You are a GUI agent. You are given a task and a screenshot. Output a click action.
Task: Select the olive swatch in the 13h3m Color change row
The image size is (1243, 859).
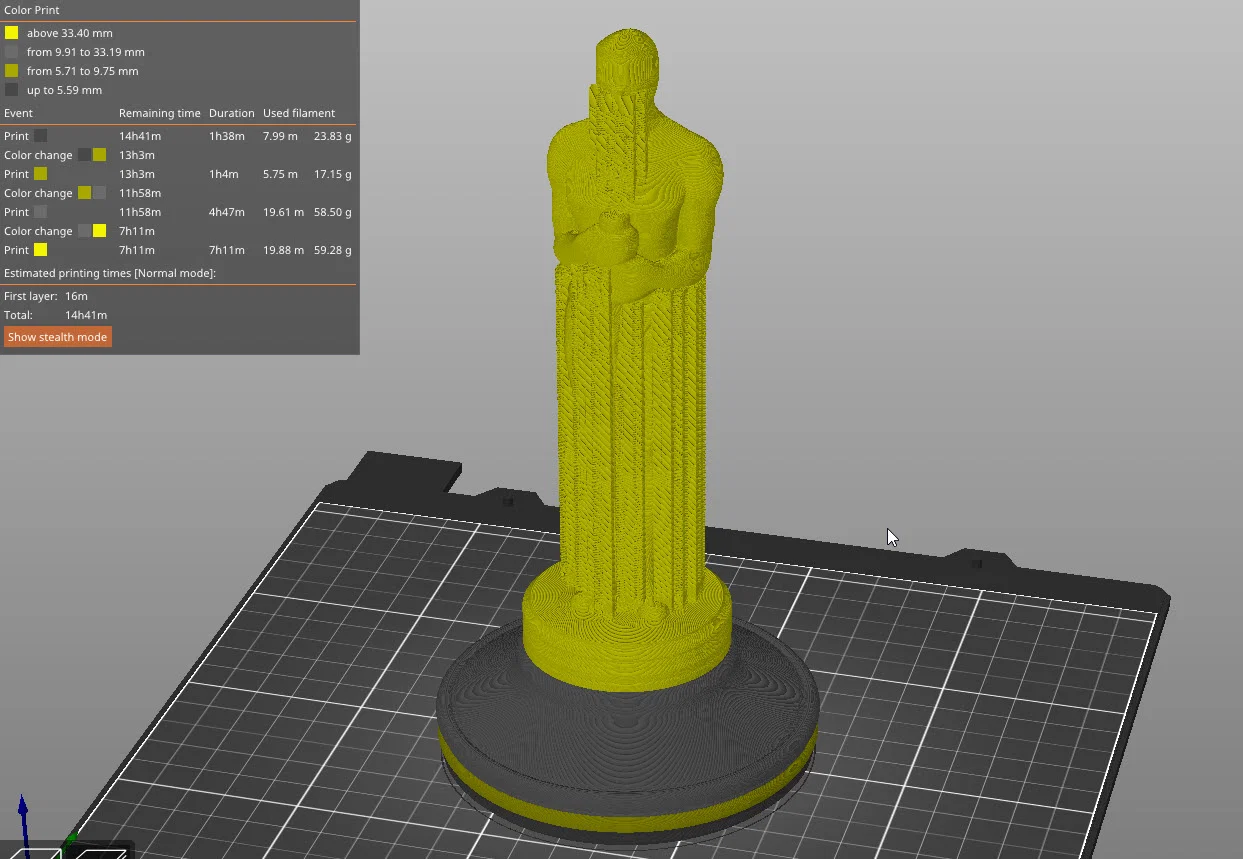click(99, 155)
